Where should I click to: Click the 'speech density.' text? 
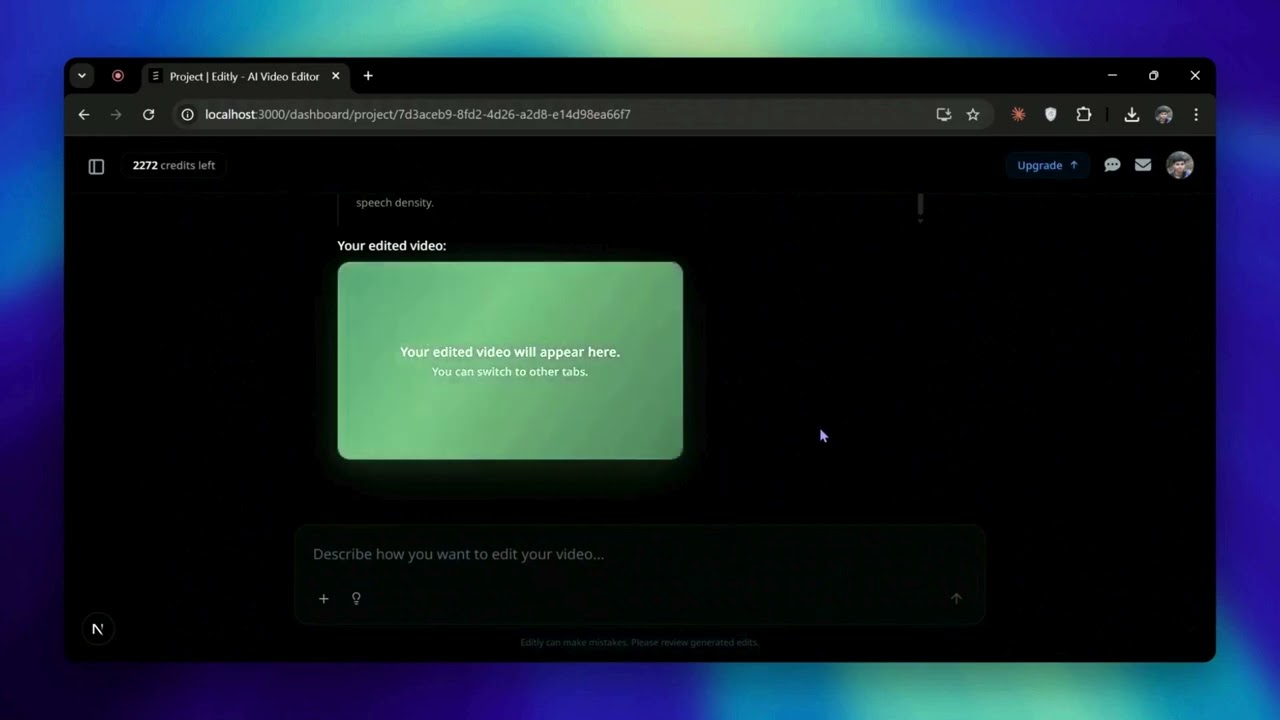tap(395, 202)
